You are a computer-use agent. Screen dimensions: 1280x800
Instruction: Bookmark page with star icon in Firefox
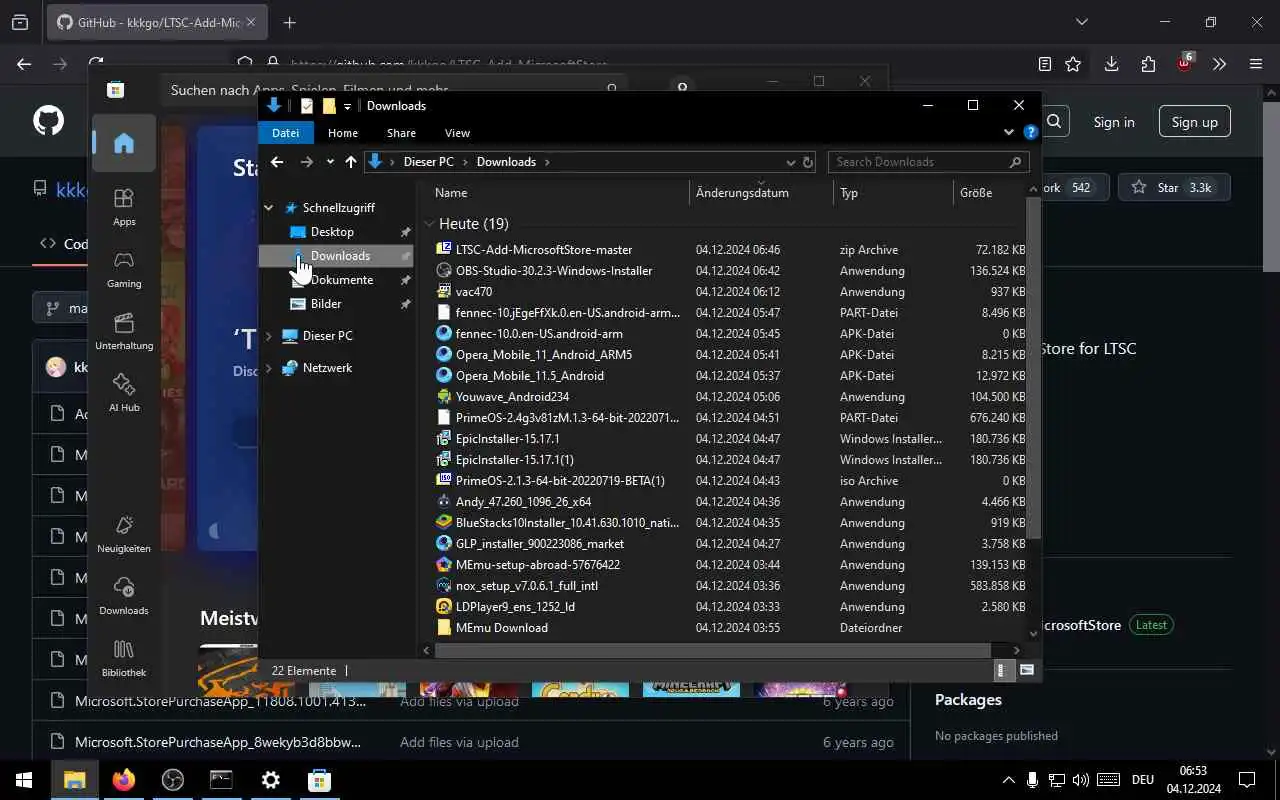1073,64
